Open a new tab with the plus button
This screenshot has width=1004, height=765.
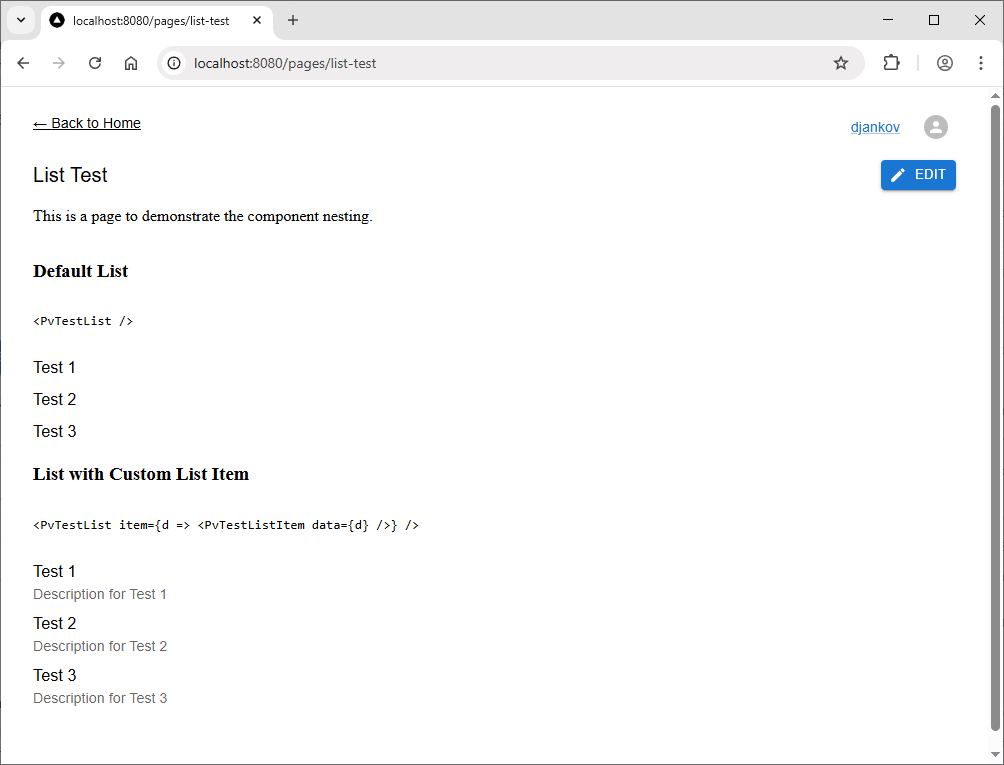293,20
